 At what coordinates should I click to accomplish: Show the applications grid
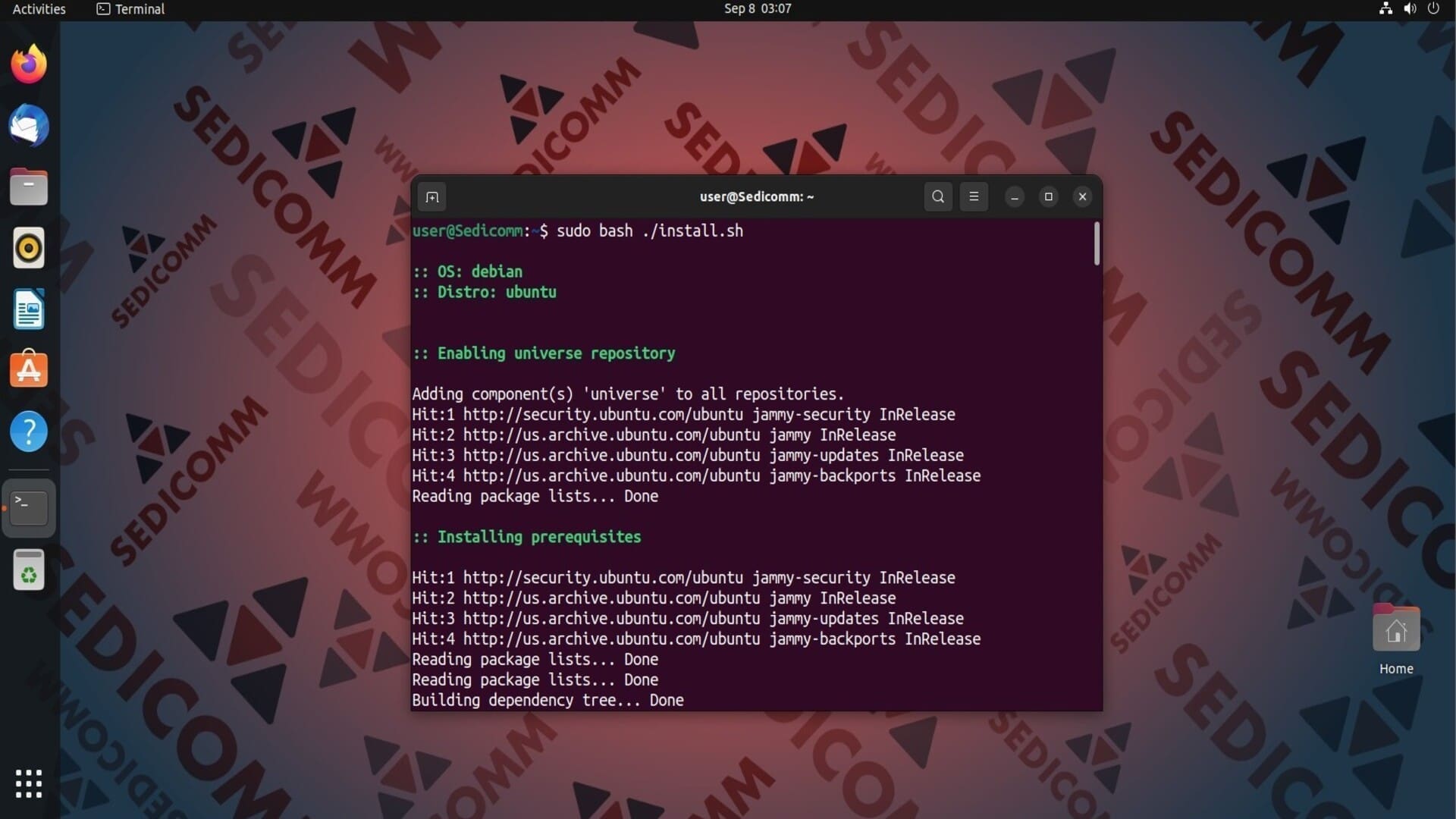click(x=29, y=783)
